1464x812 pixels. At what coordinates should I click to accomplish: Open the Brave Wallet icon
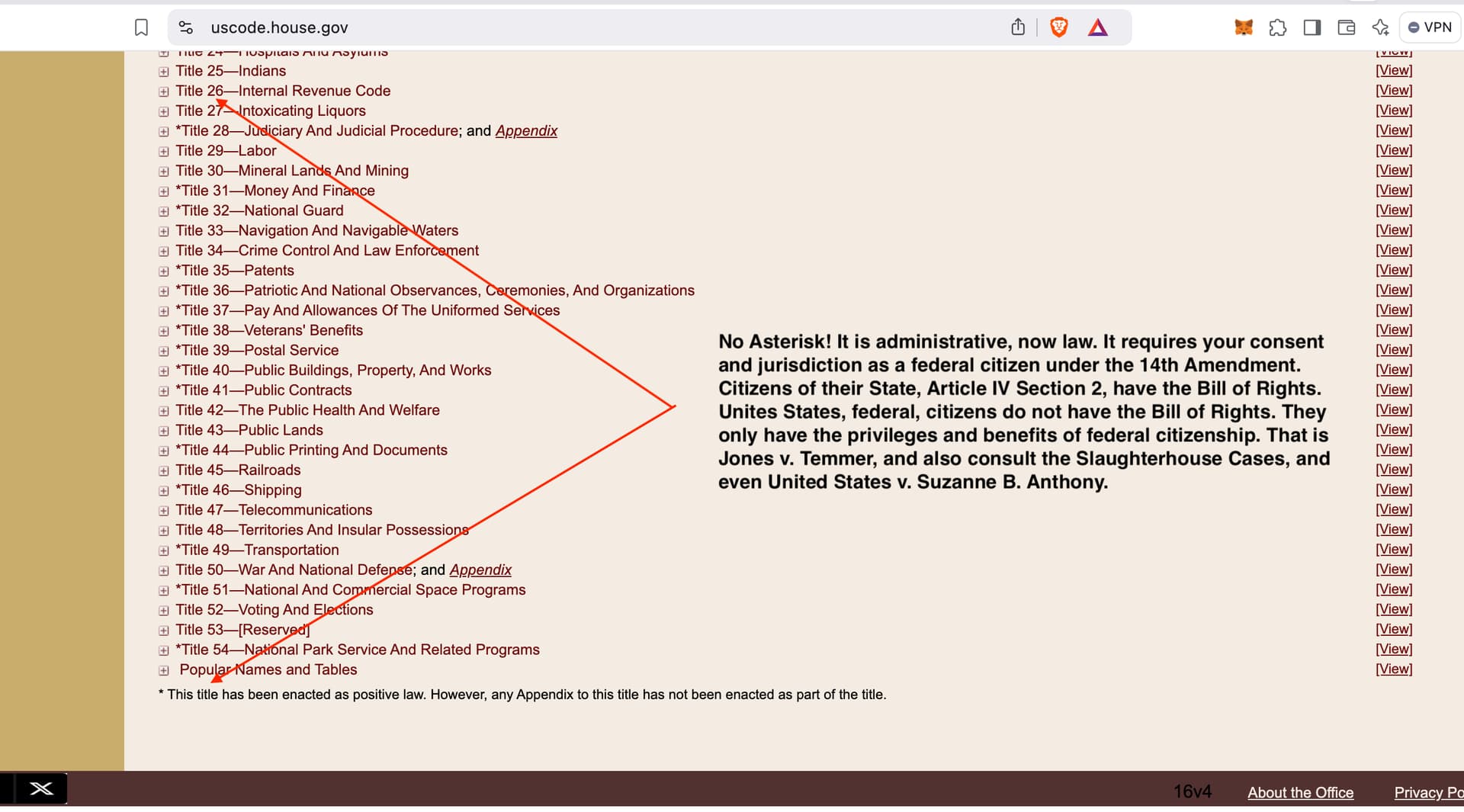click(x=1346, y=27)
